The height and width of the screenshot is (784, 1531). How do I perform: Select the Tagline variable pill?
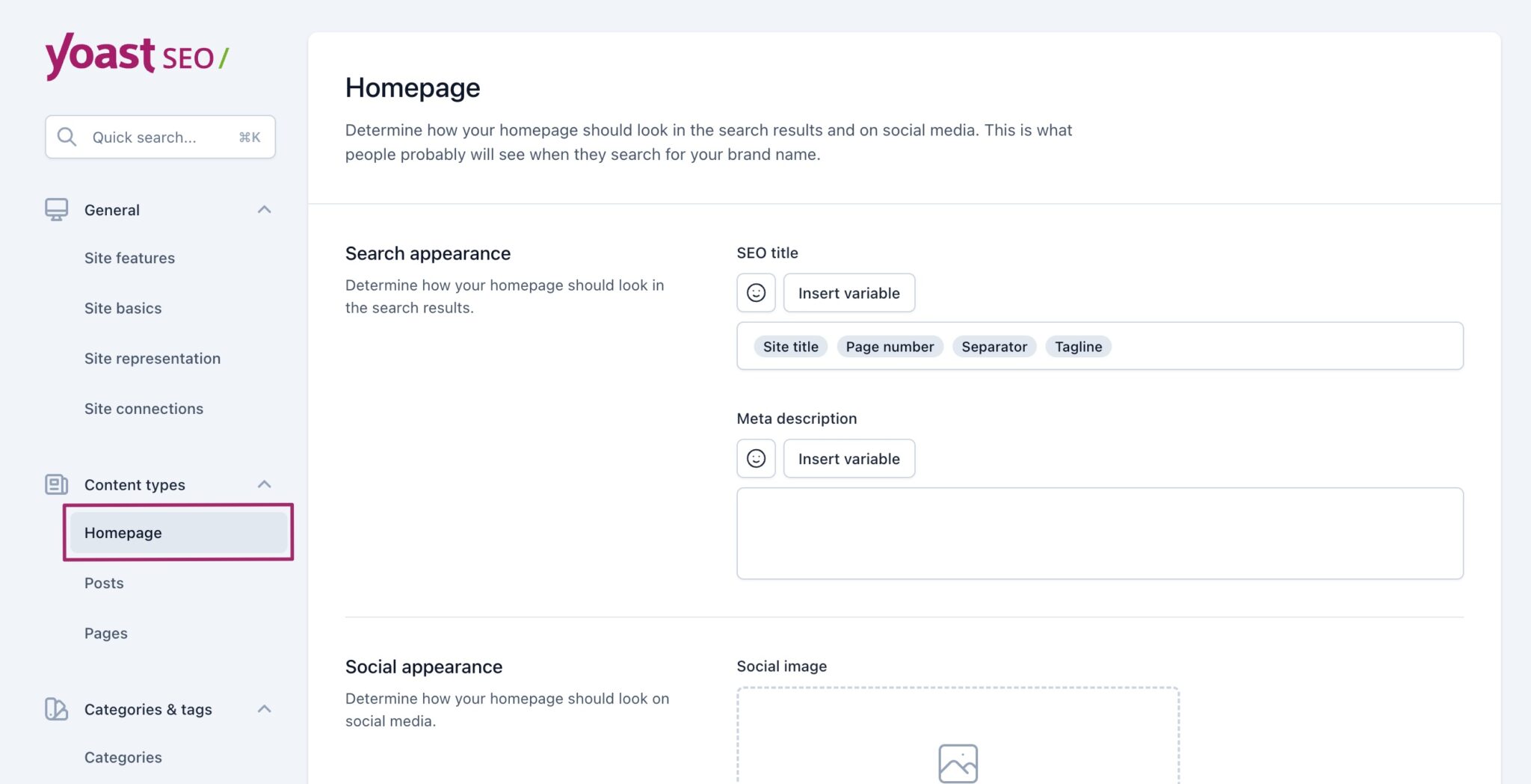1078,346
